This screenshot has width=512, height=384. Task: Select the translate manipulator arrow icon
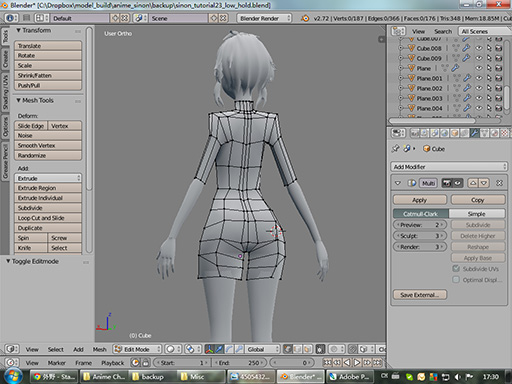(x=219, y=349)
